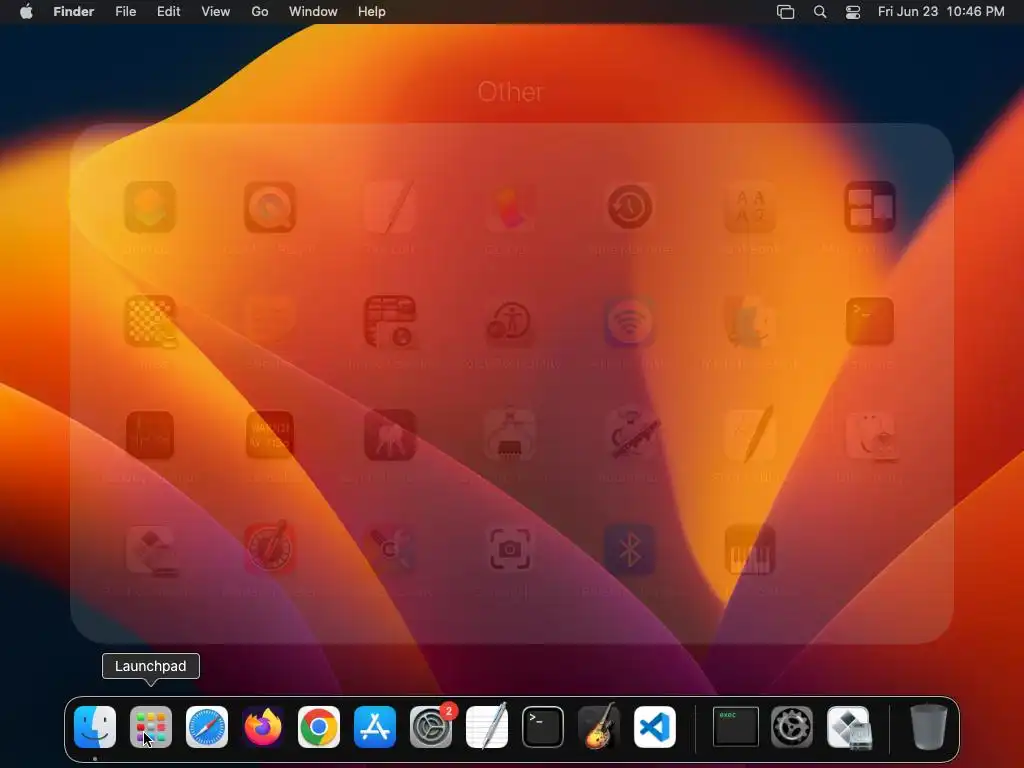Open the Window menu

click(x=313, y=12)
